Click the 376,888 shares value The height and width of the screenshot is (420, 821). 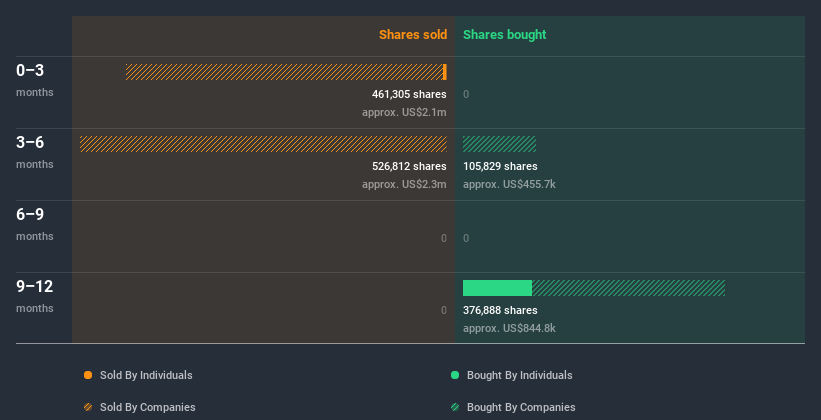500,310
